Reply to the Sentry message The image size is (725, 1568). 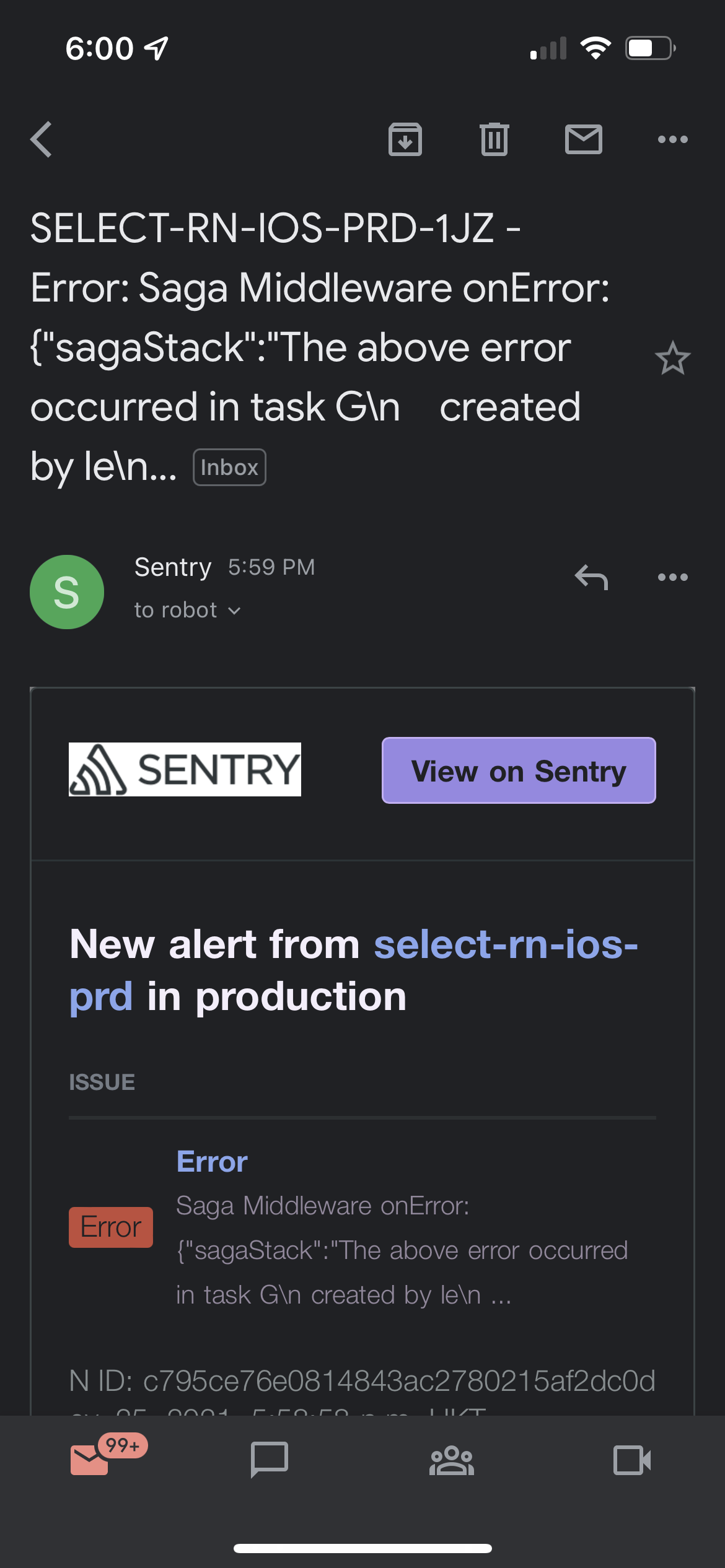[x=591, y=577]
